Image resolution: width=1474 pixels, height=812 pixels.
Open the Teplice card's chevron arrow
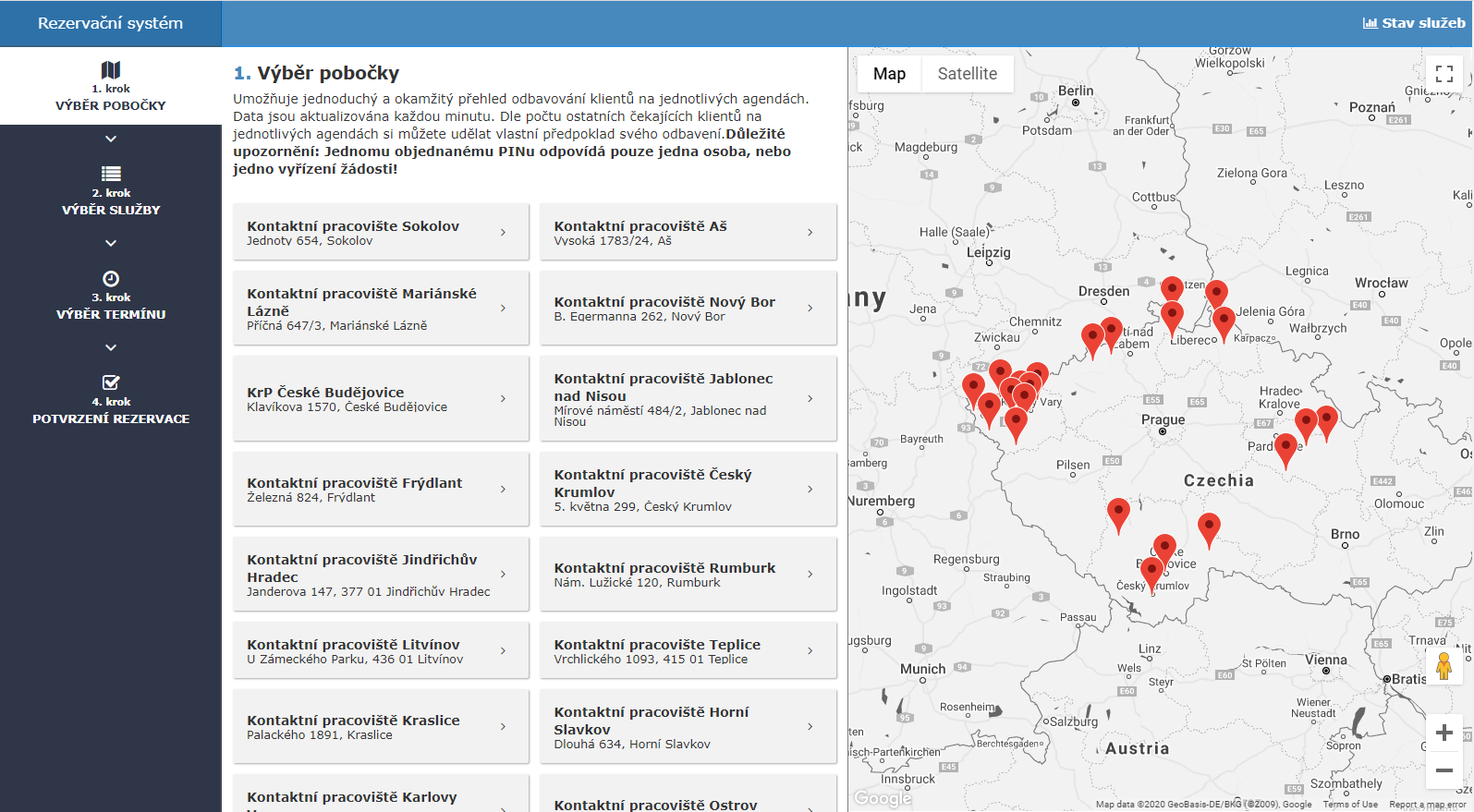click(810, 650)
